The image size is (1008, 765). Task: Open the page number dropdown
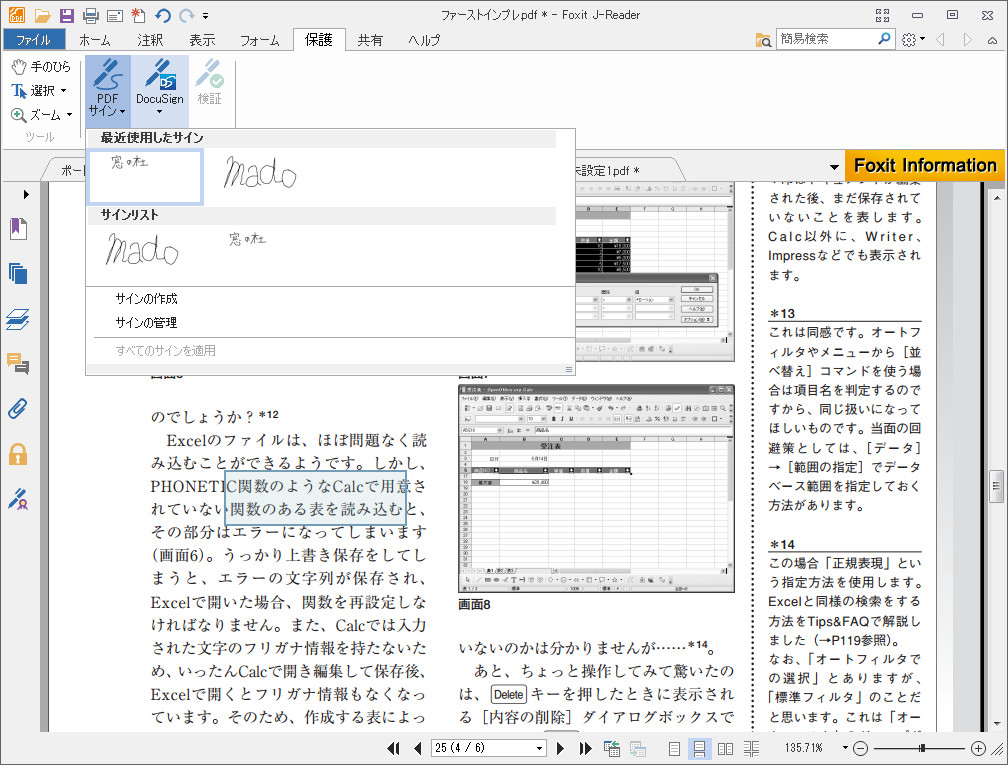pyautogui.click(x=541, y=748)
